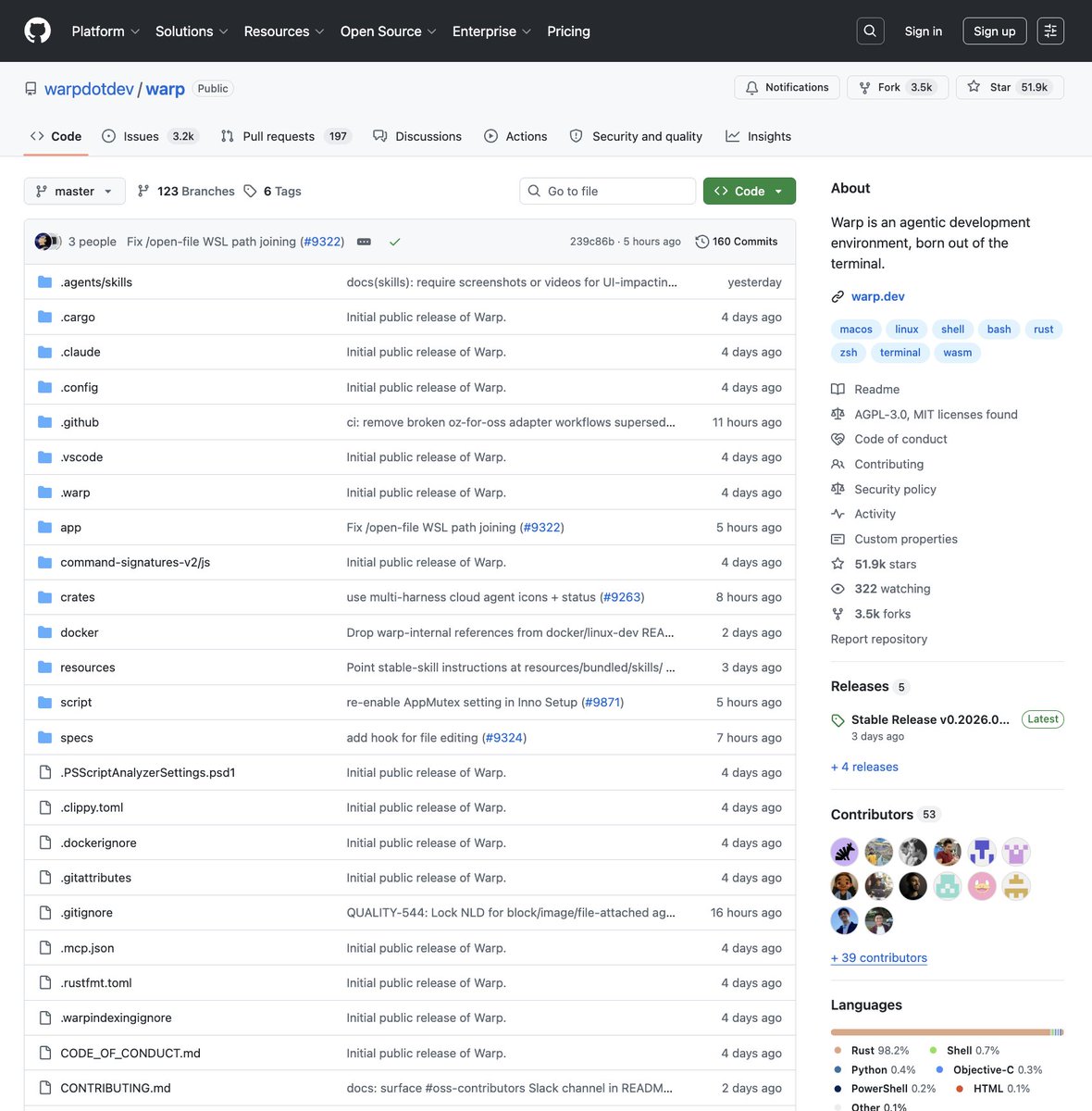Open the warpdotdev owner link
The image size is (1092, 1111).
point(89,89)
